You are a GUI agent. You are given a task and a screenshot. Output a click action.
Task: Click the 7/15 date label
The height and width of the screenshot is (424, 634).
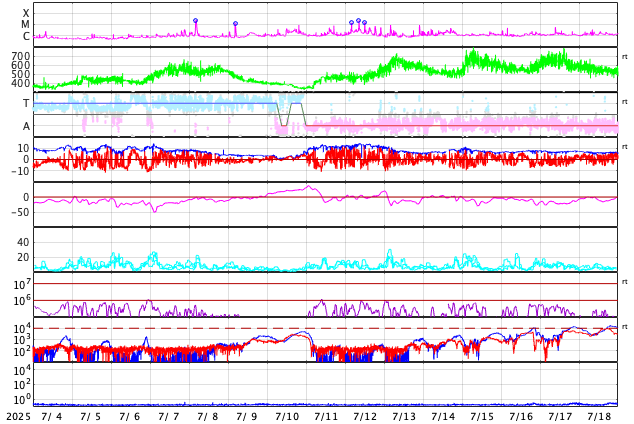[x=482, y=417]
